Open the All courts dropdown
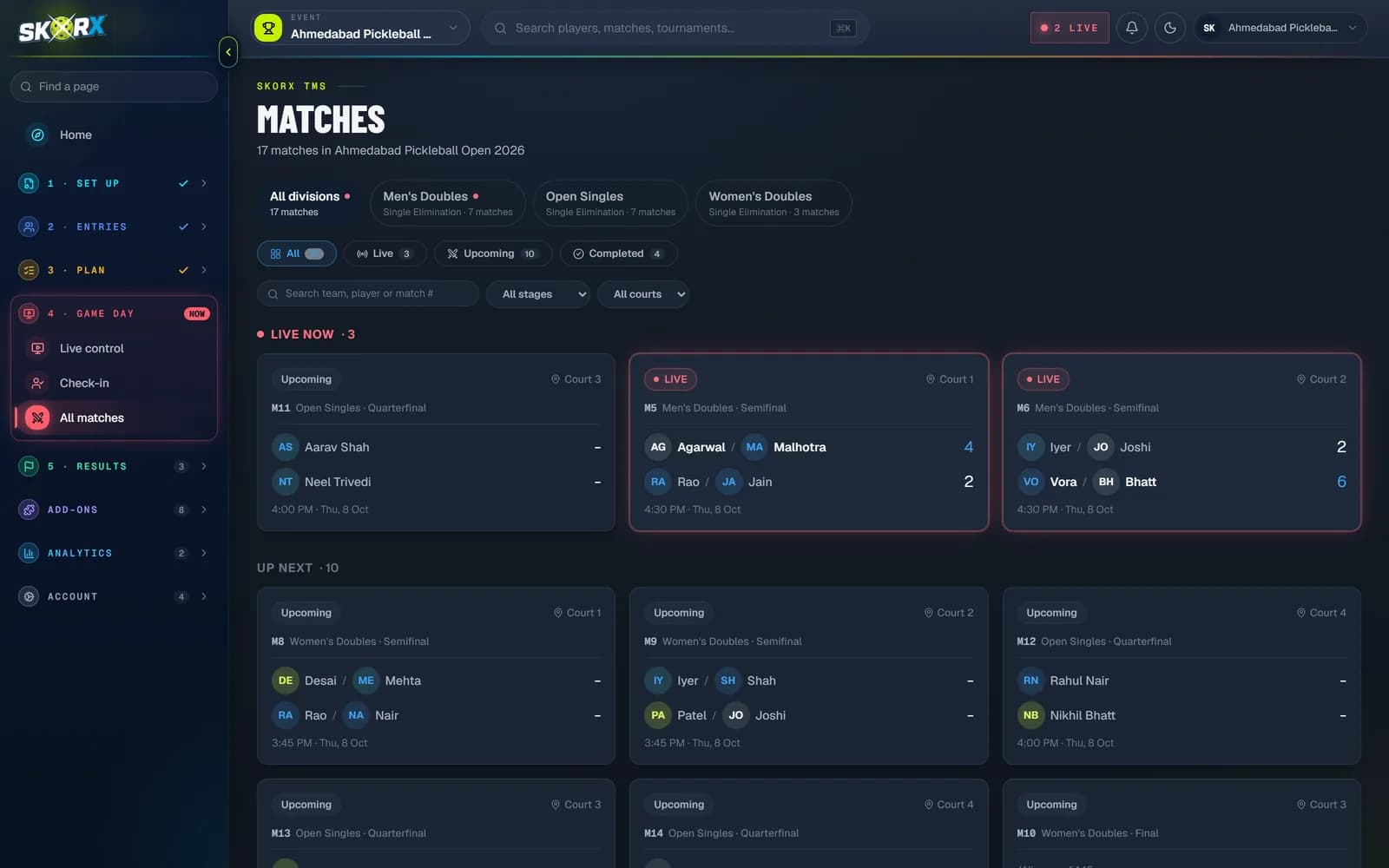The width and height of the screenshot is (1389, 868). click(x=643, y=294)
